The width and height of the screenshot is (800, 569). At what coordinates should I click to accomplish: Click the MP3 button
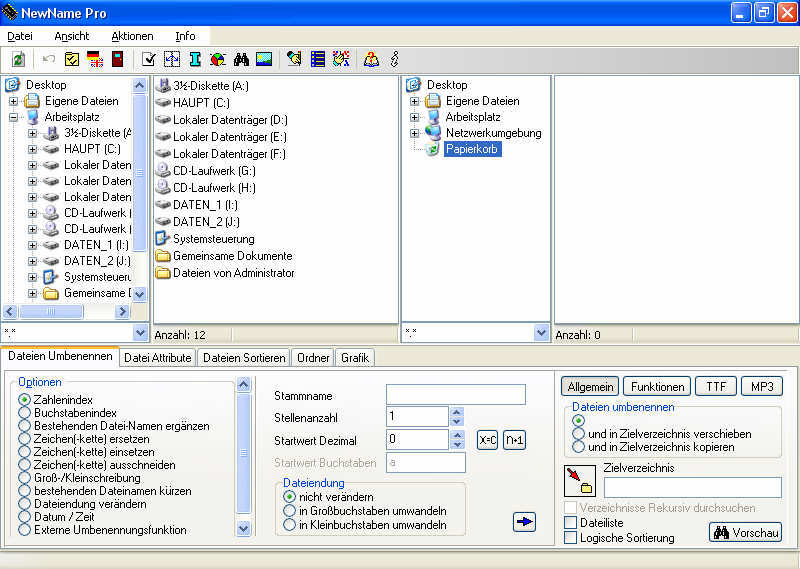762,386
